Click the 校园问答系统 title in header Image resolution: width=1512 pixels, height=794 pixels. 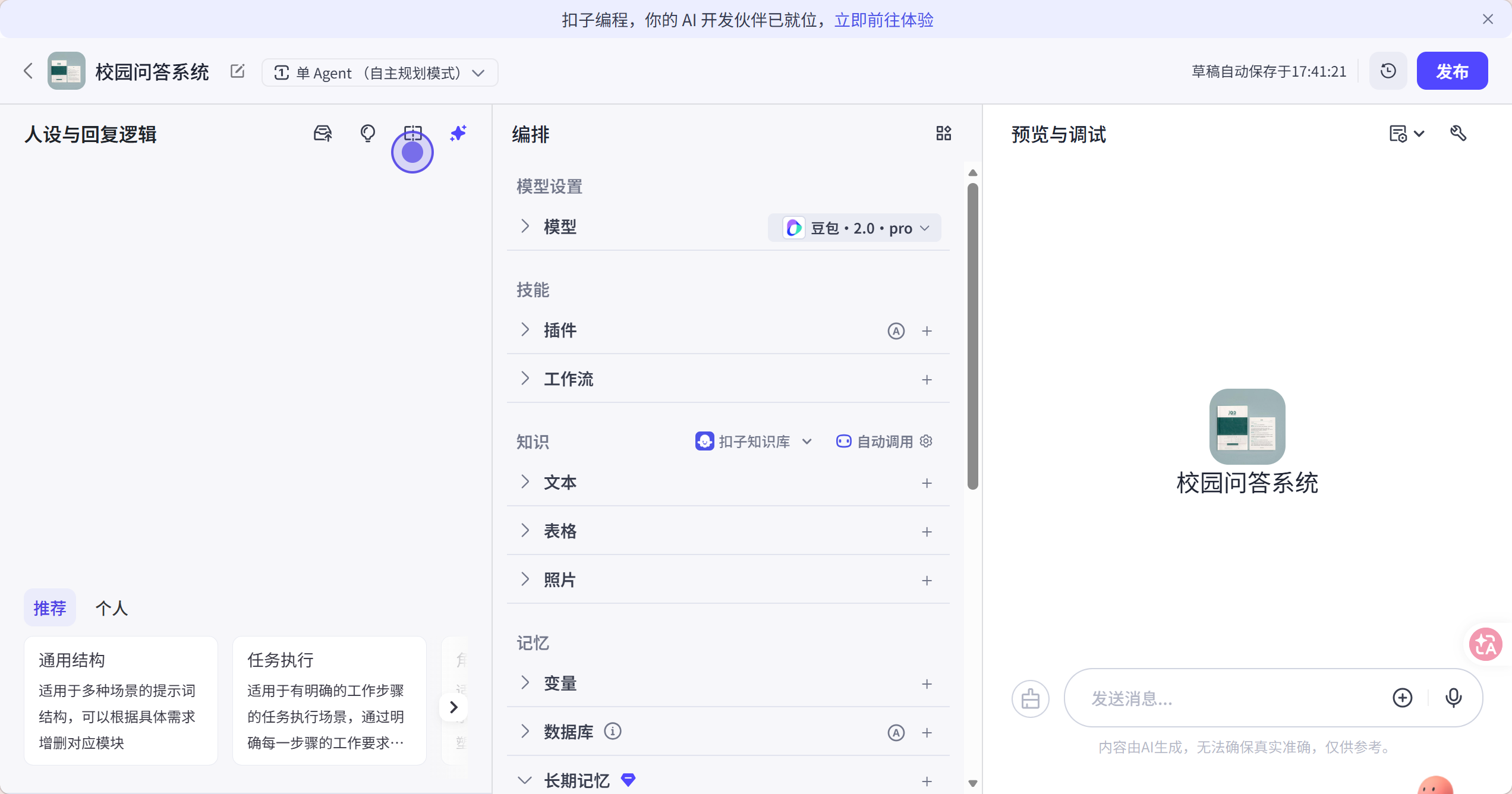[x=152, y=71]
